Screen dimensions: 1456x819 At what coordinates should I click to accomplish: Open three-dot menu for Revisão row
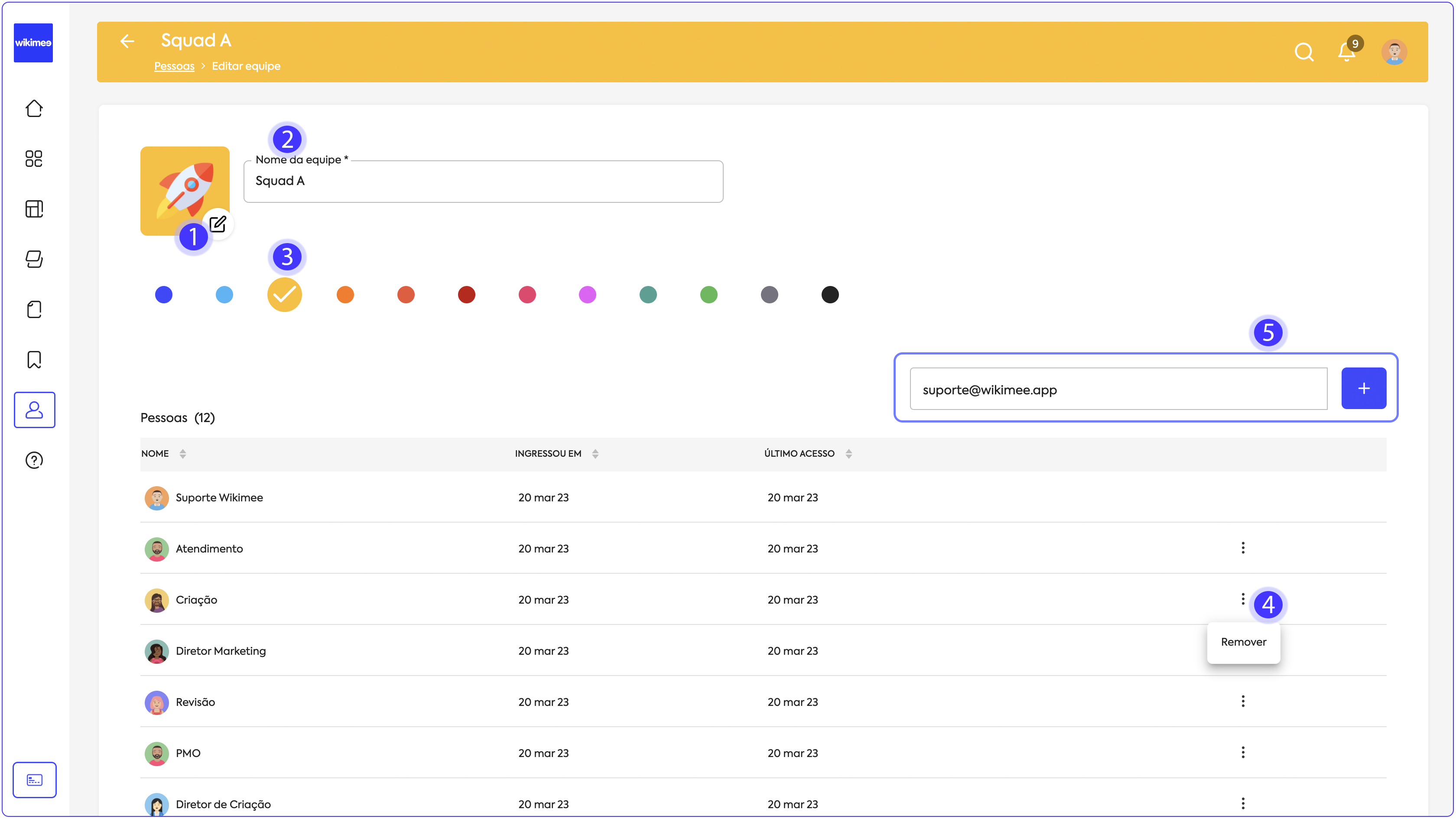coord(1242,701)
